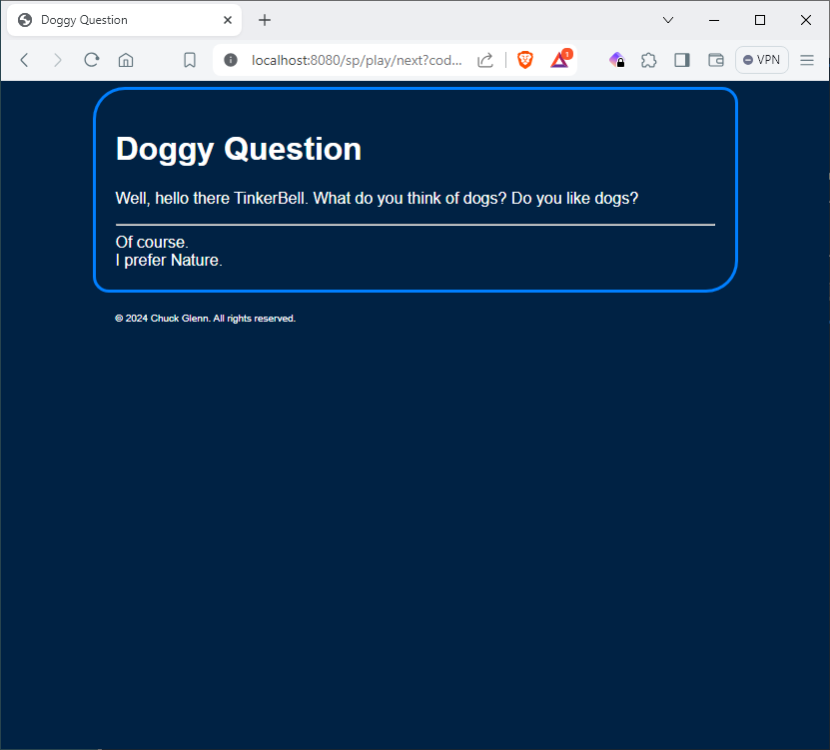Reload the current page
830x750 pixels.
tap(91, 60)
